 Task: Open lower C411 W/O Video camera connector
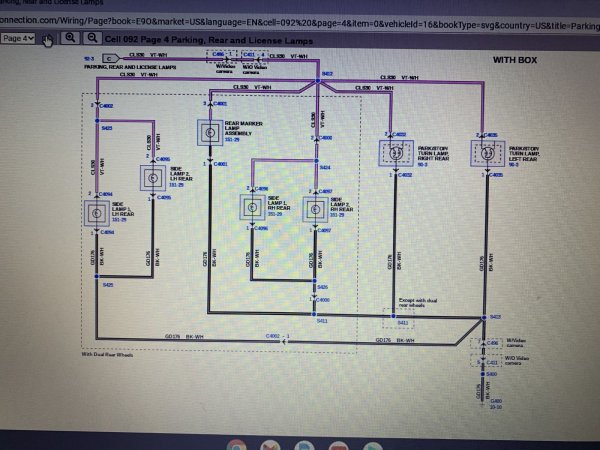tap(492, 362)
